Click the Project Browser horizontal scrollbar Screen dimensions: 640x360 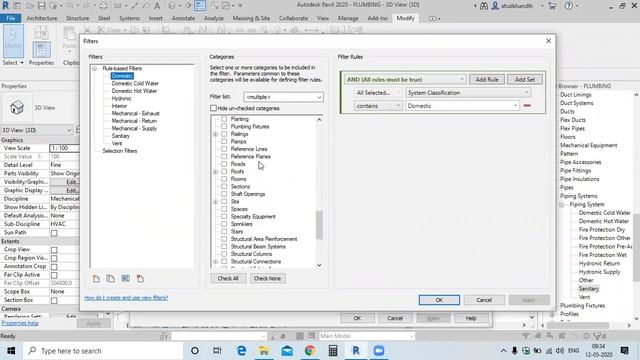point(578,325)
